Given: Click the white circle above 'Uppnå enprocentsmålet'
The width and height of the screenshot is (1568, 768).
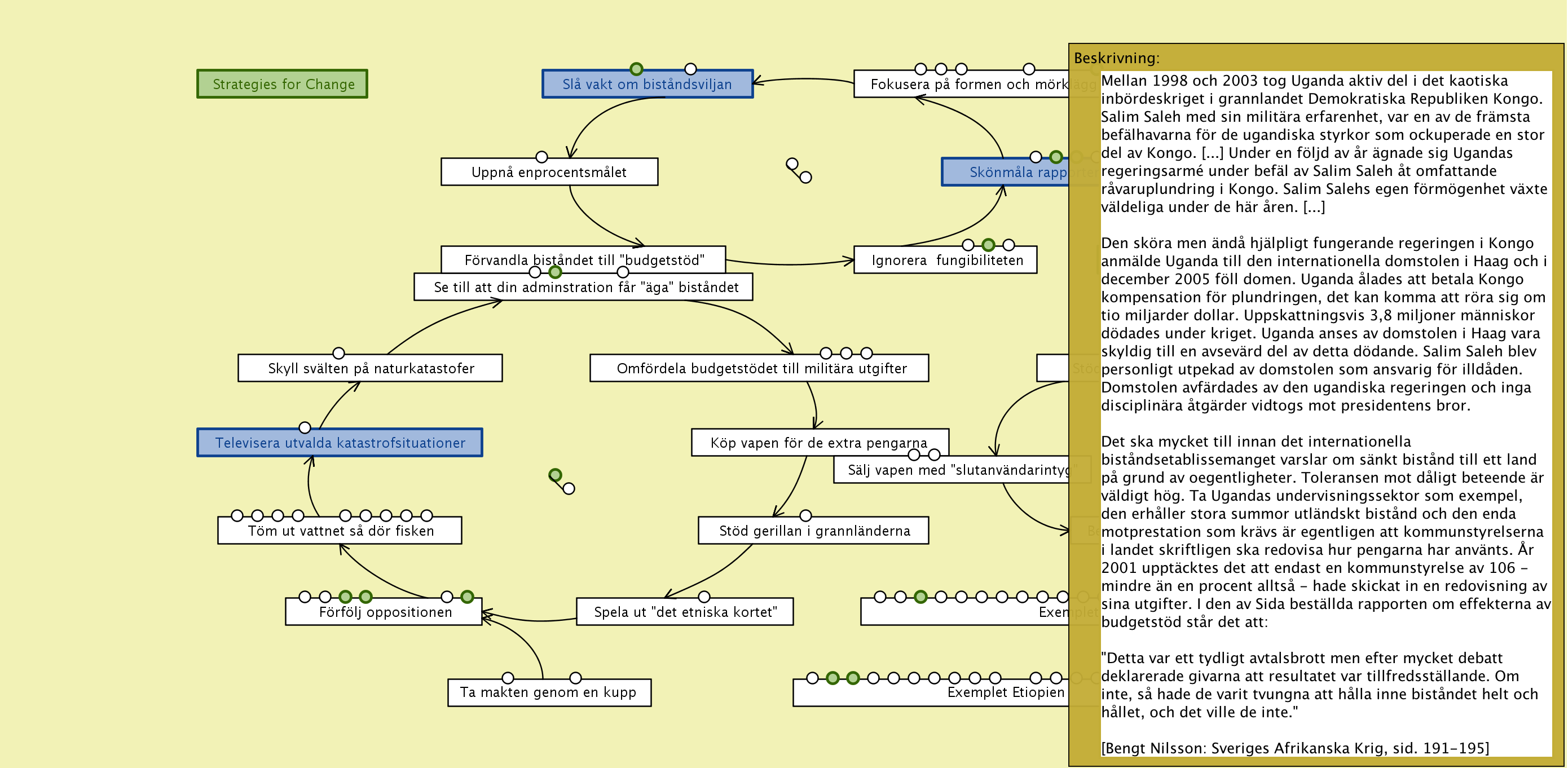Looking at the screenshot, I should coord(541,157).
